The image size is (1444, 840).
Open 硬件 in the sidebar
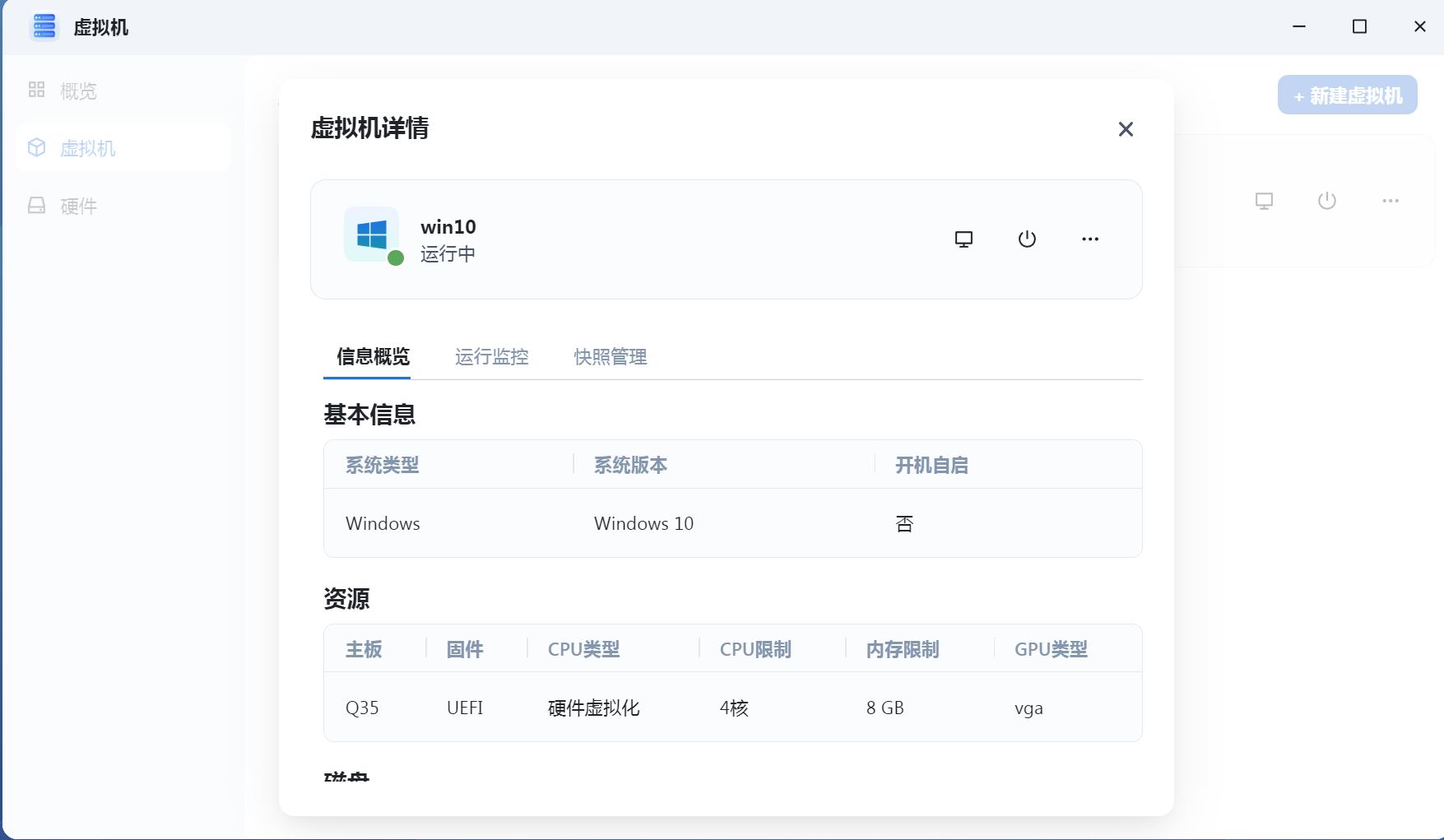pyautogui.click(x=123, y=206)
